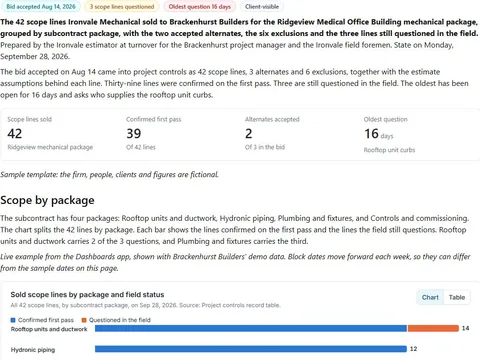Click the 'Hydronic piping' axis label
The image size is (480, 360).
pyautogui.click(x=33, y=350)
